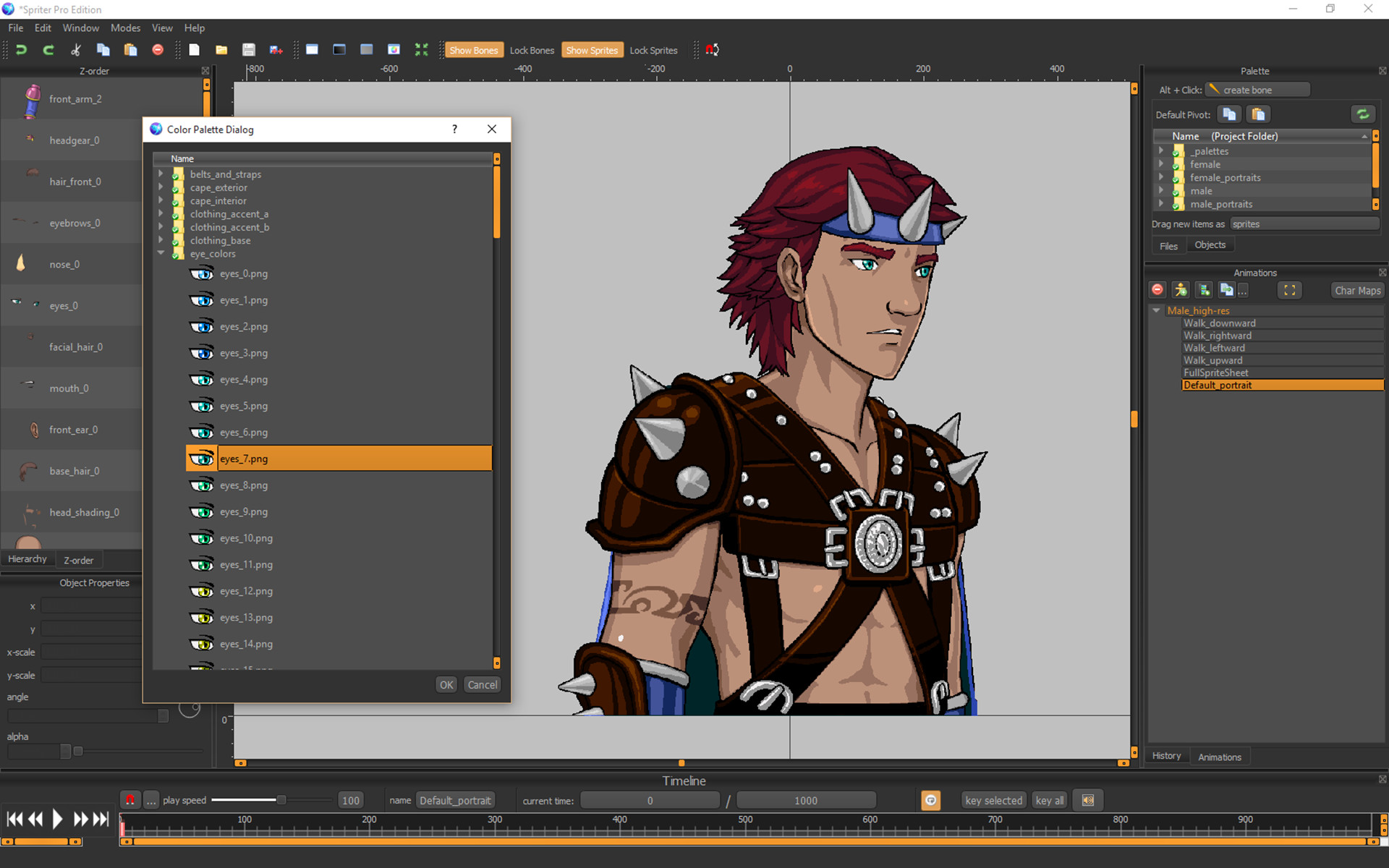
Task: Switch to the Hierarchy tab
Action: tap(27, 558)
